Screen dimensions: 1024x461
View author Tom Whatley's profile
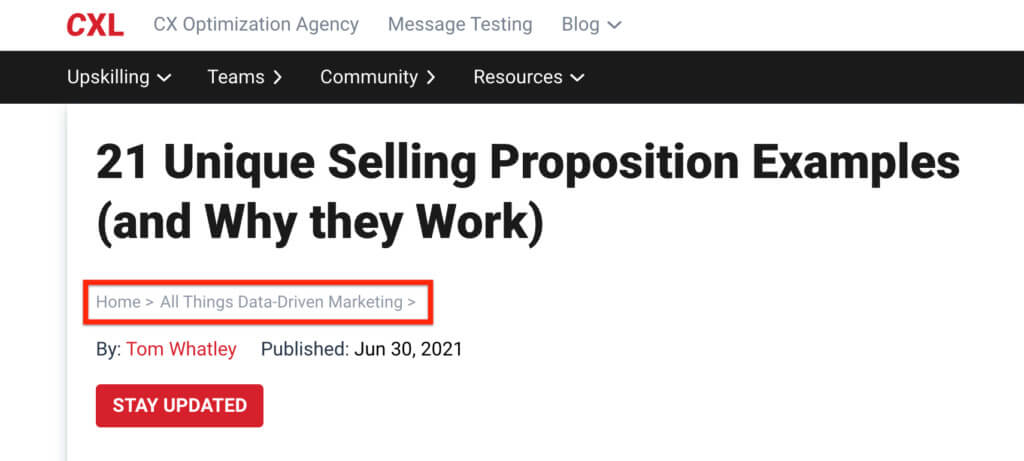(181, 349)
